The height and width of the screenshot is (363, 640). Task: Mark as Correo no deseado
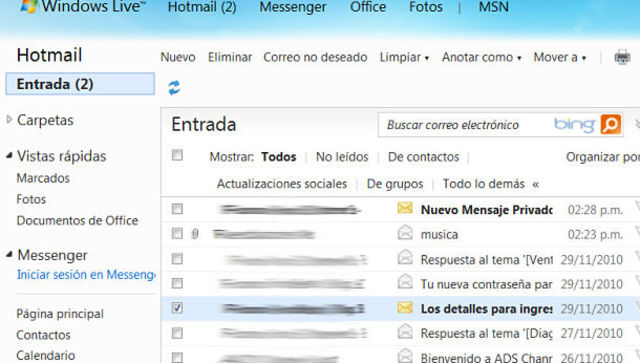[x=315, y=57]
